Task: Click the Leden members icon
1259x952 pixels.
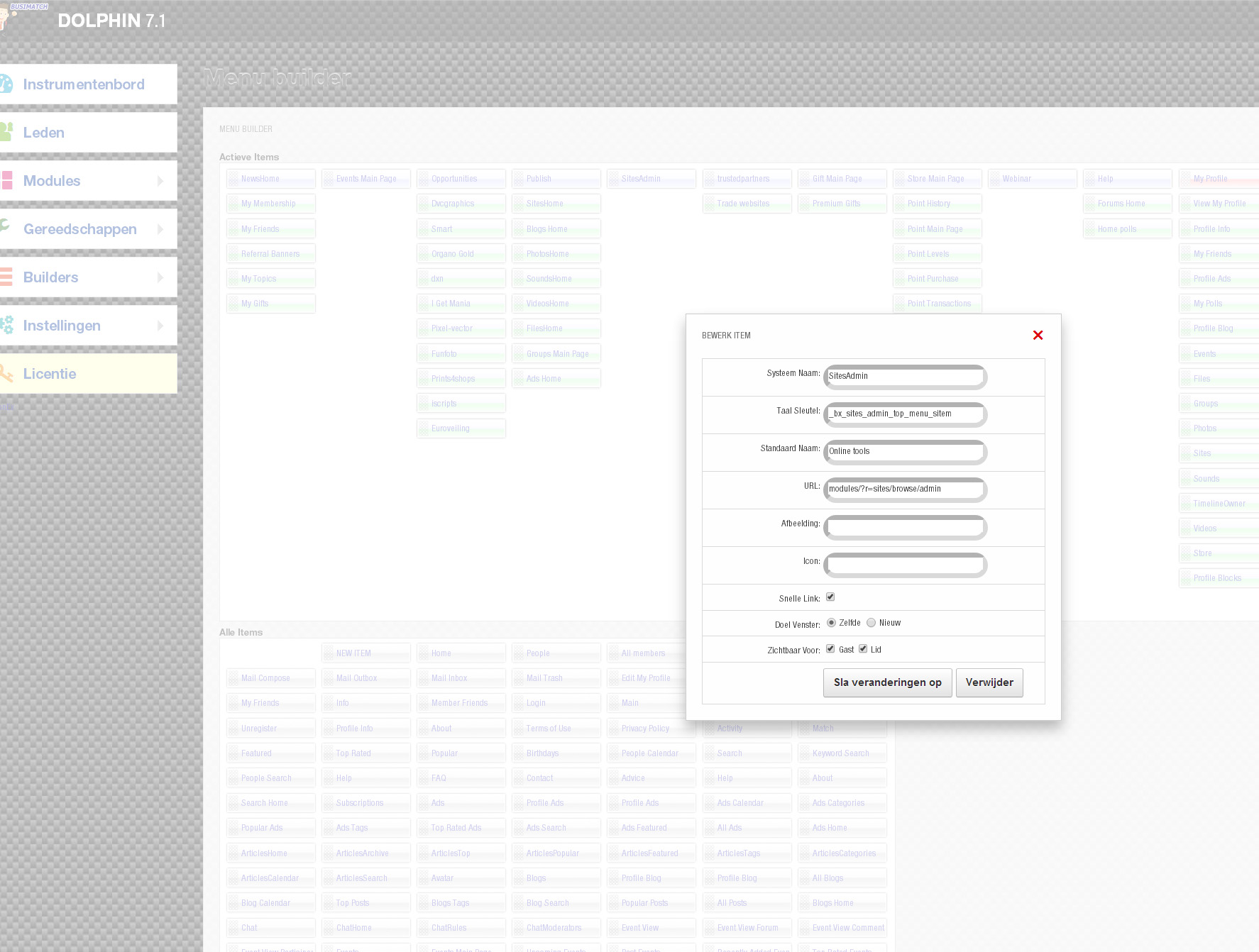Action: click(6, 133)
